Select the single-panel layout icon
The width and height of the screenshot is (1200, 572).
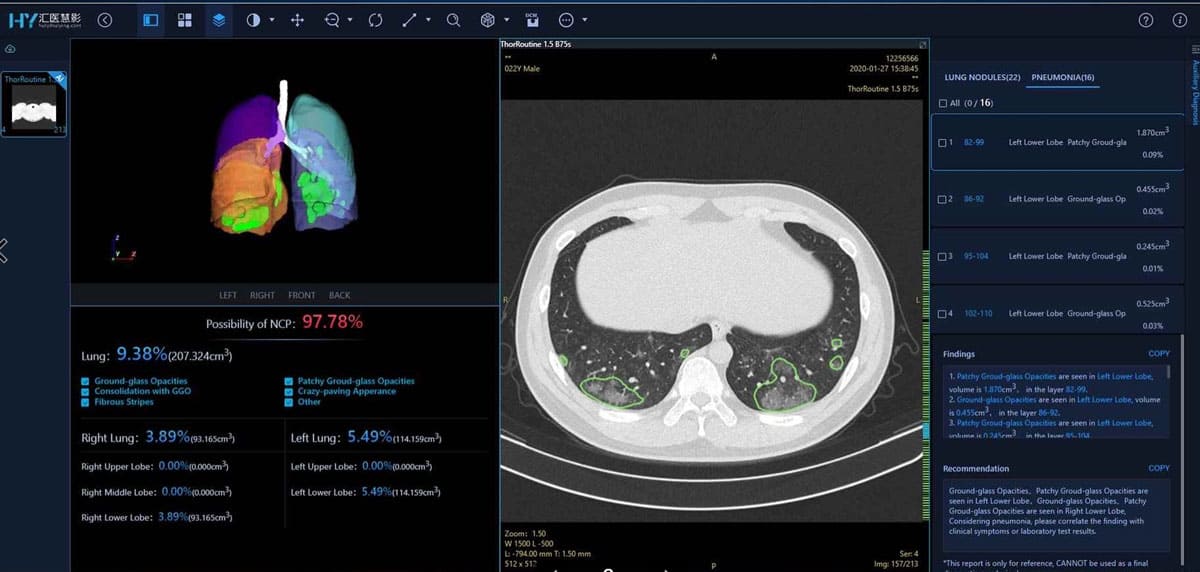point(151,20)
